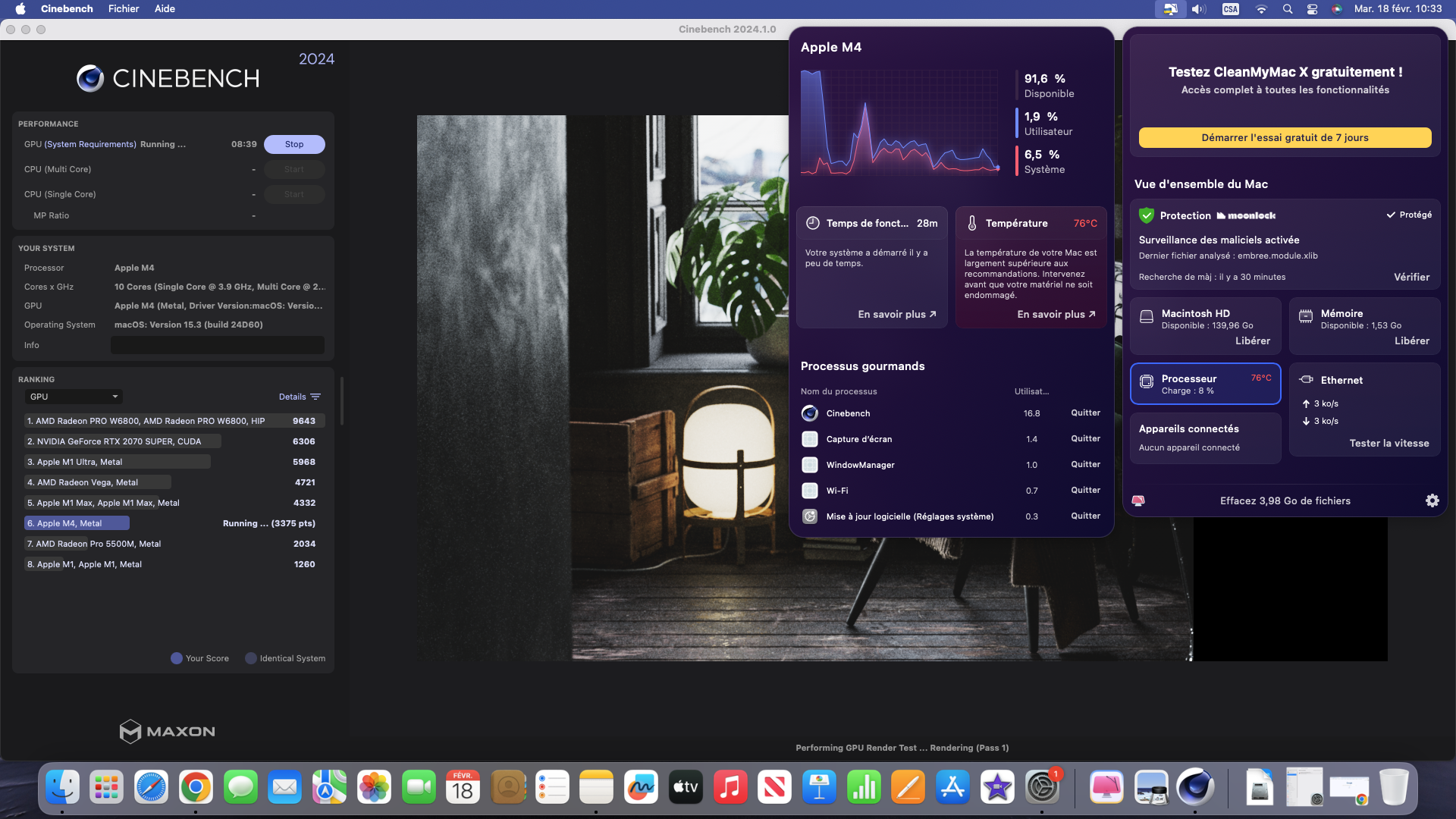
Task: Click the Mémoire RAM icon
Action: [1306, 316]
